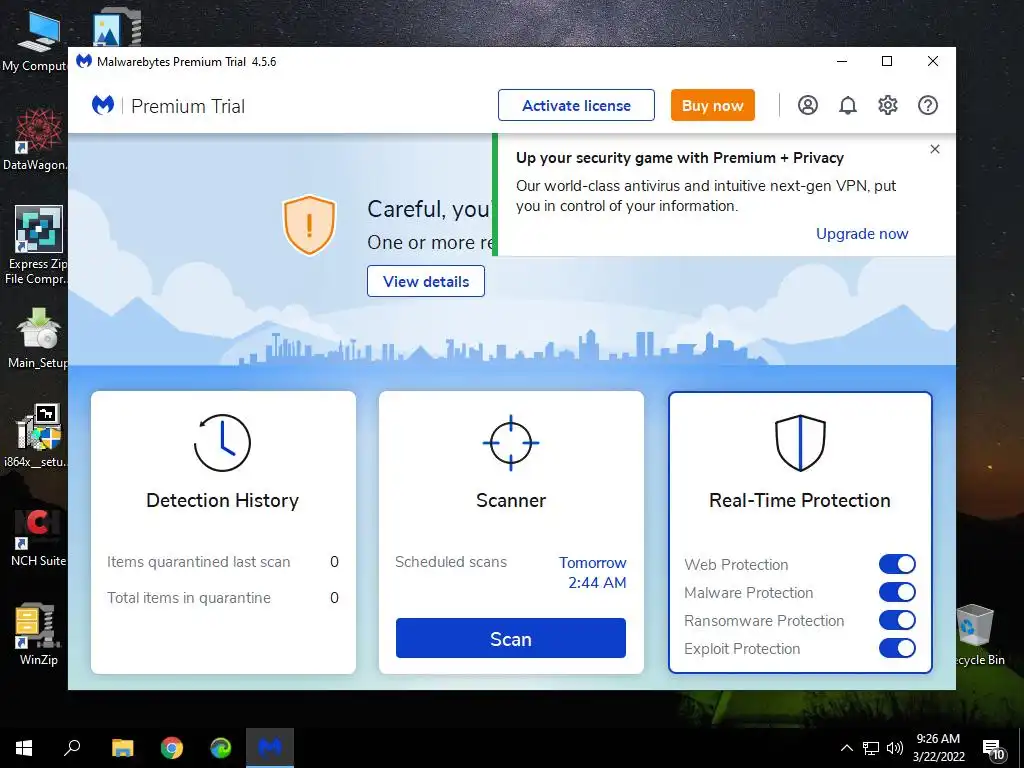The width and height of the screenshot is (1024, 768).
Task: Launch Google Chrome from the taskbar
Action: [x=172, y=748]
